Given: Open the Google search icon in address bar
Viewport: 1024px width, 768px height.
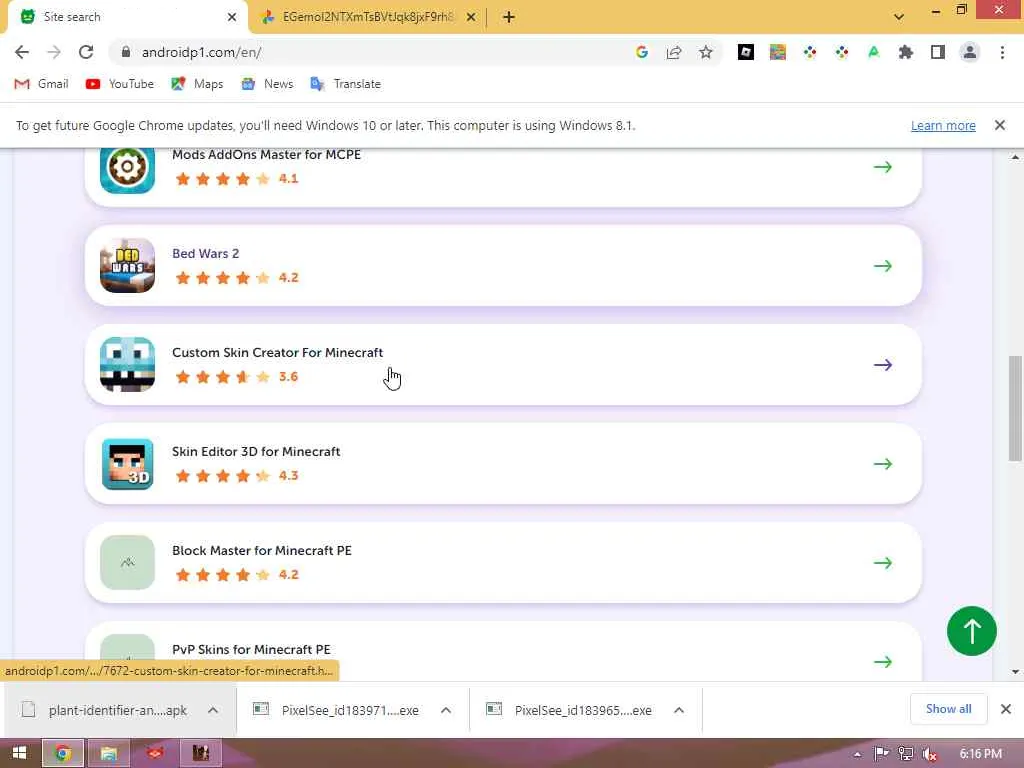Looking at the screenshot, I should (x=642, y=52).
